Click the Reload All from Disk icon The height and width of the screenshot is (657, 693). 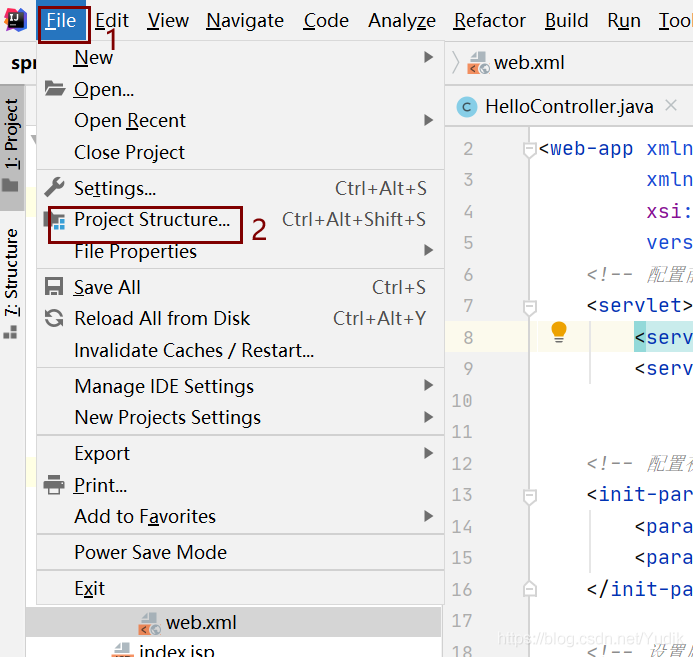pos(55,318)
